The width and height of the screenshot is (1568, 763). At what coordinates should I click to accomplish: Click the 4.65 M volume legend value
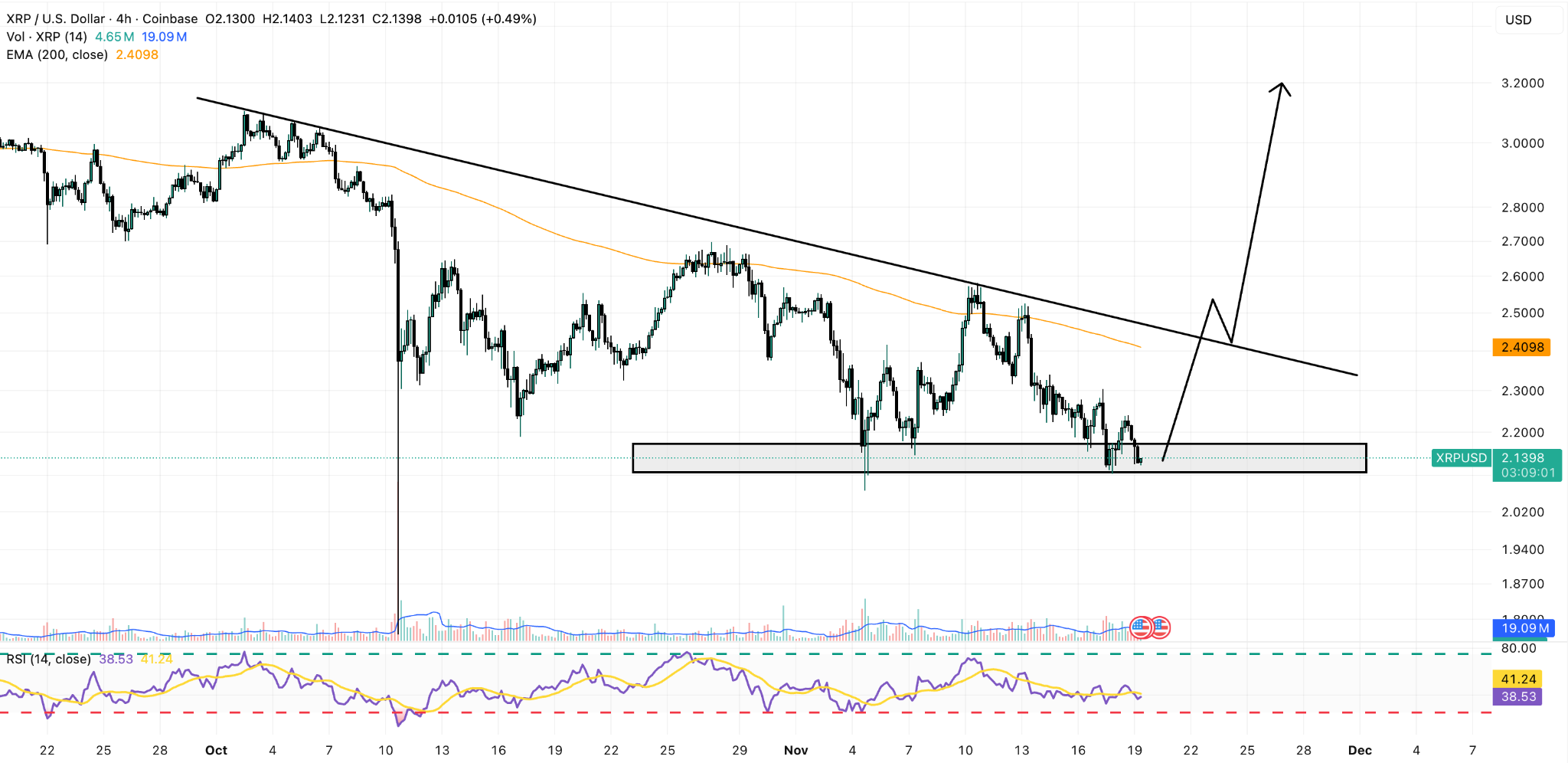click(x=115, y=37)
